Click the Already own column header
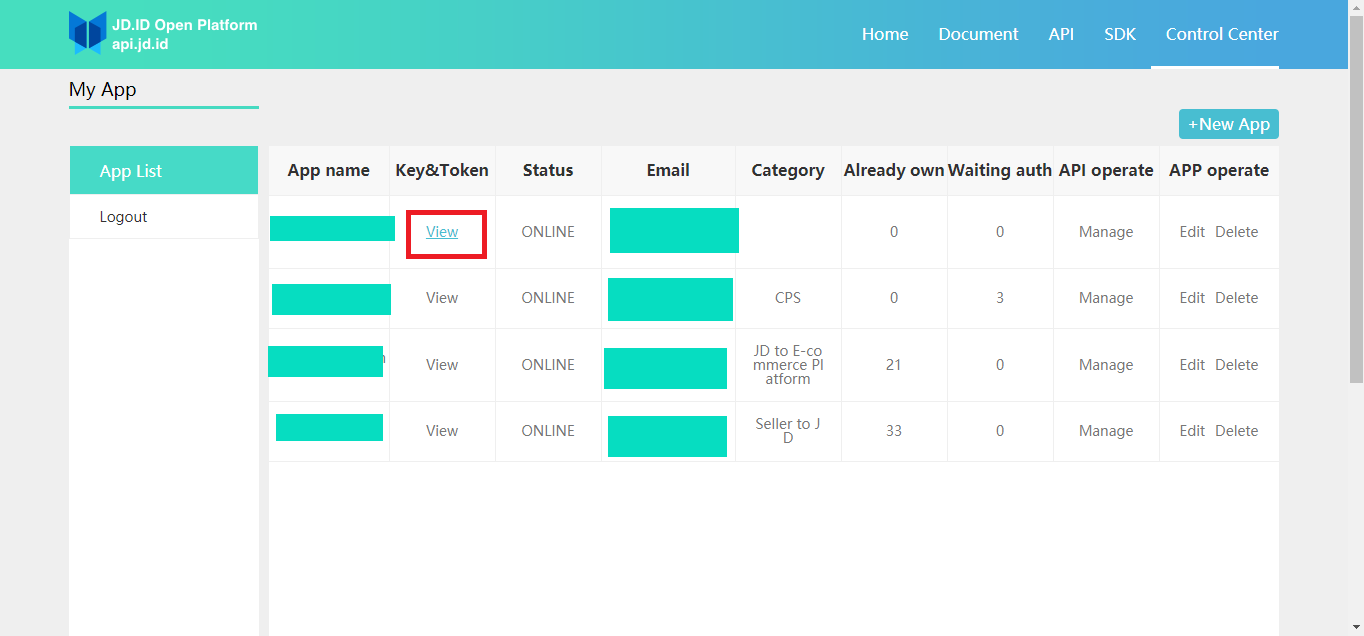This screenshot has width=1364, height=636. (x=894, y=170)
